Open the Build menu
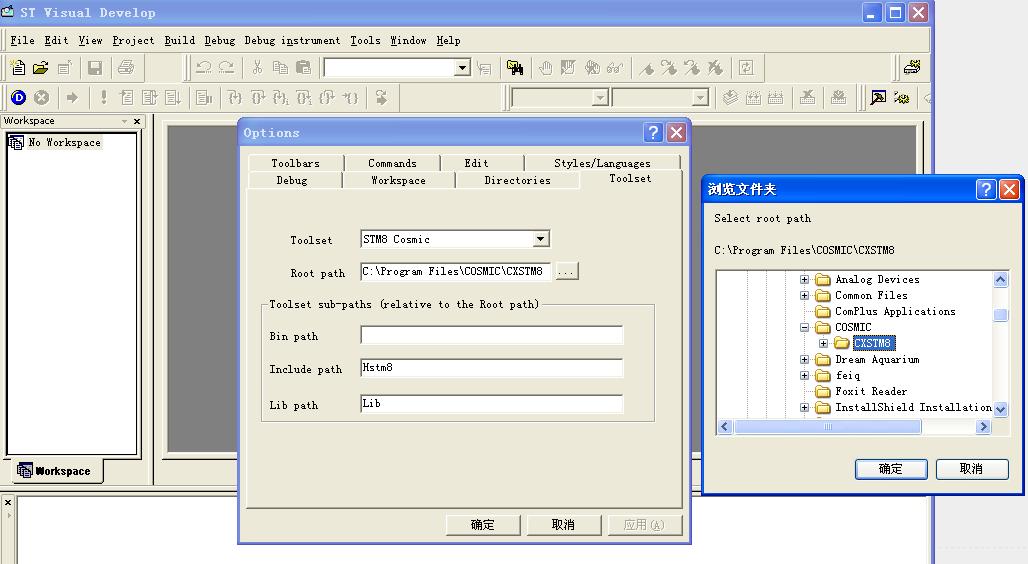 click(180, 41)
